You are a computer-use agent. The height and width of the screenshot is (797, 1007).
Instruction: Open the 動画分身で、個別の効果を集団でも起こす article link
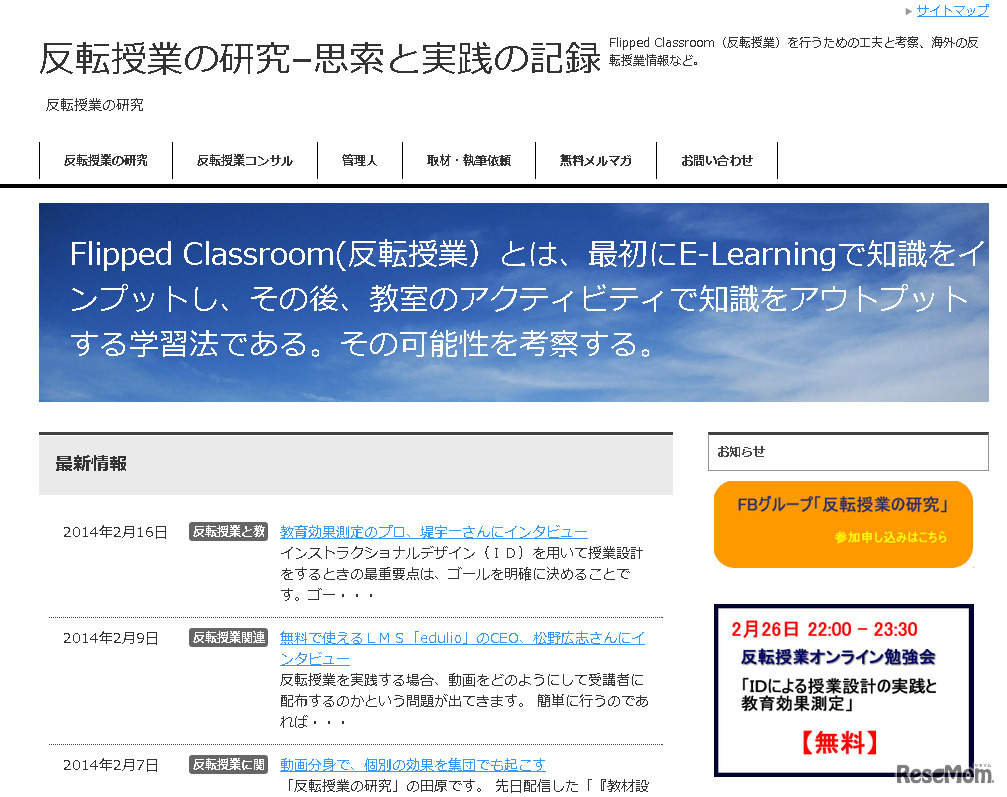412,764
